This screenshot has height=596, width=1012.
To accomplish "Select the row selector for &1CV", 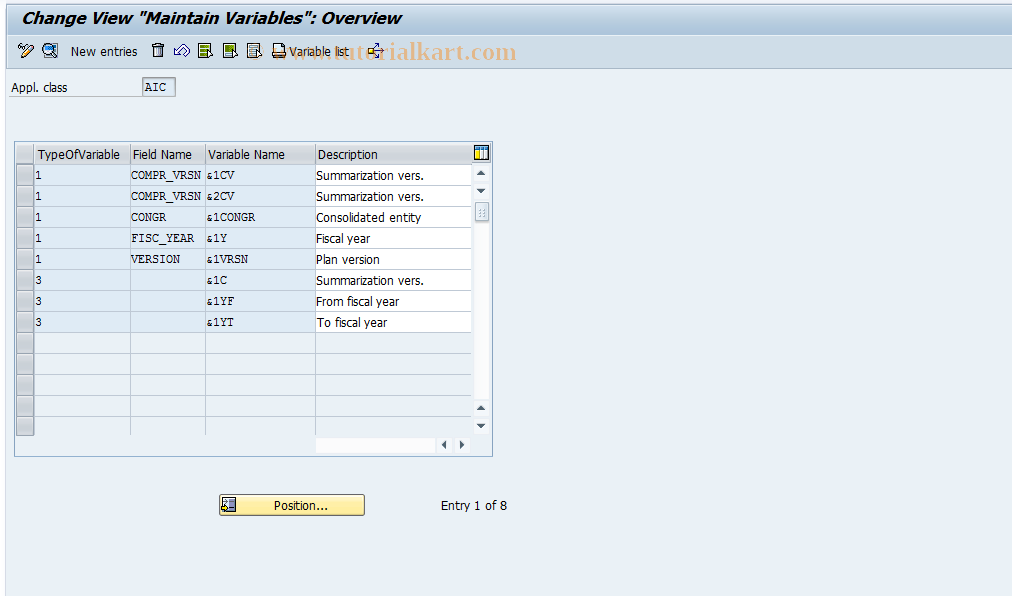I will pyautogui.click(x=25, y=175).
